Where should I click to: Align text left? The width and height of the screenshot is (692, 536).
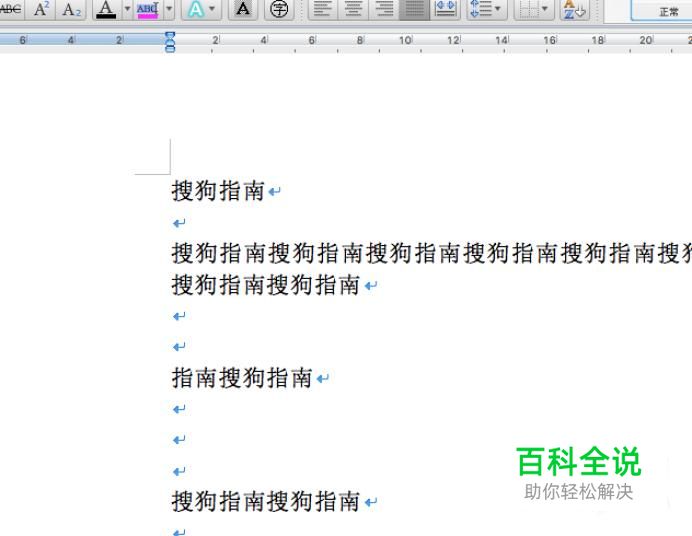click(323, 9)
